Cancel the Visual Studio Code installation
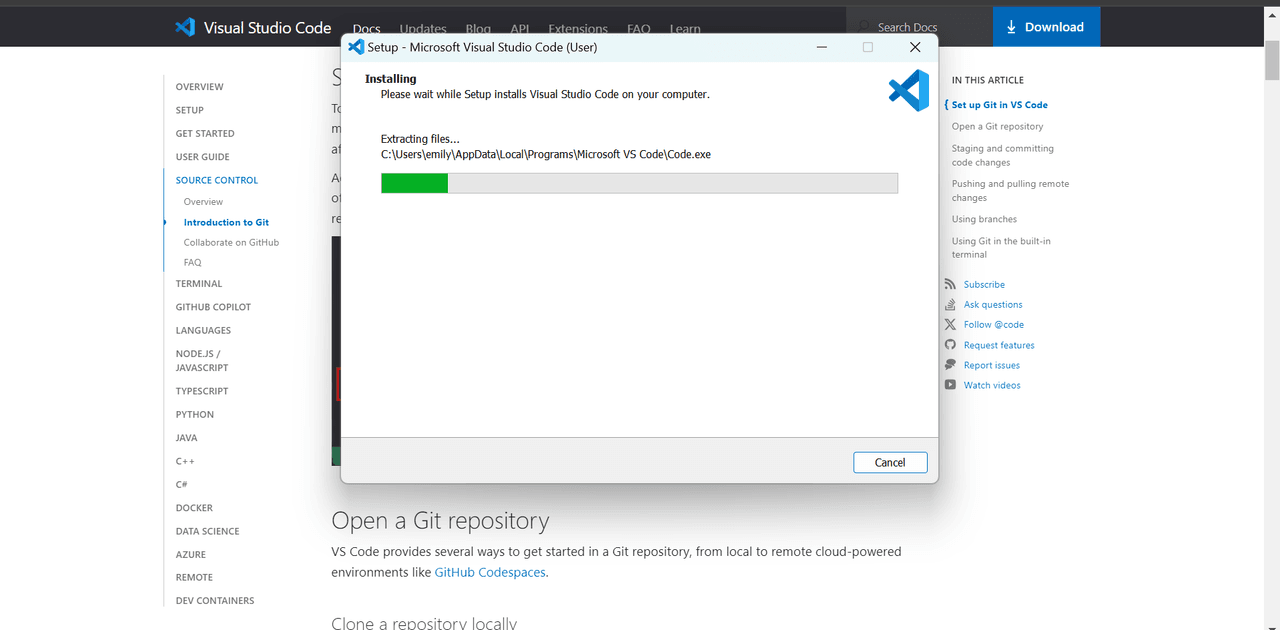This screenshot has width=1280, height=630. pos(890,462)
